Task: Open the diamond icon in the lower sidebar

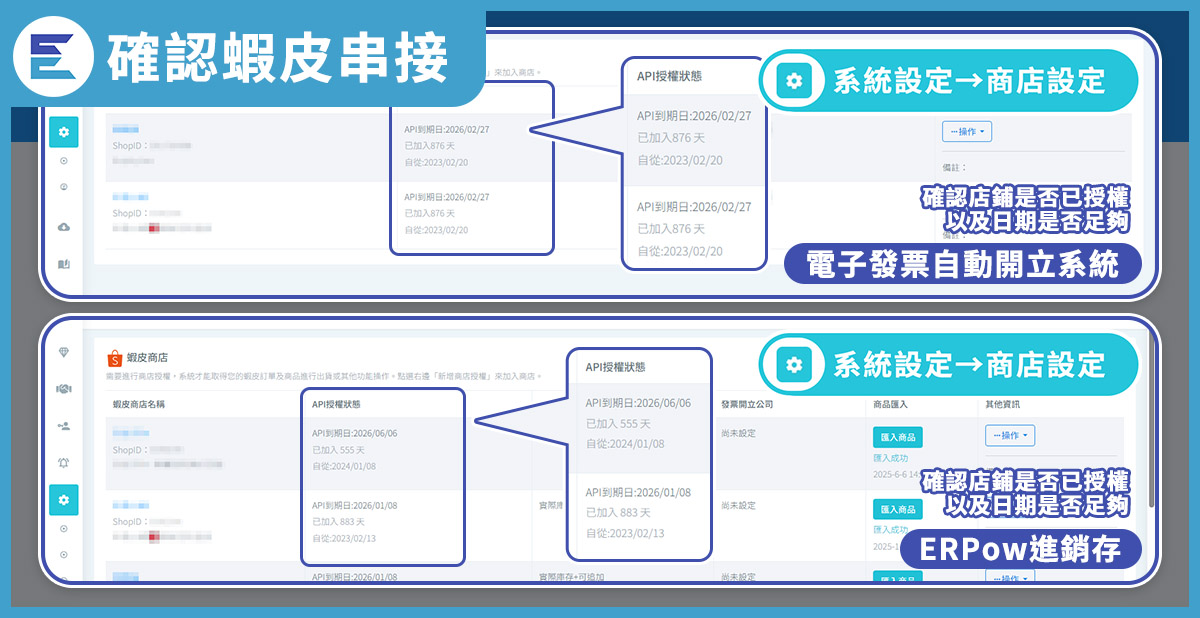Action: (x=64, y=352)
